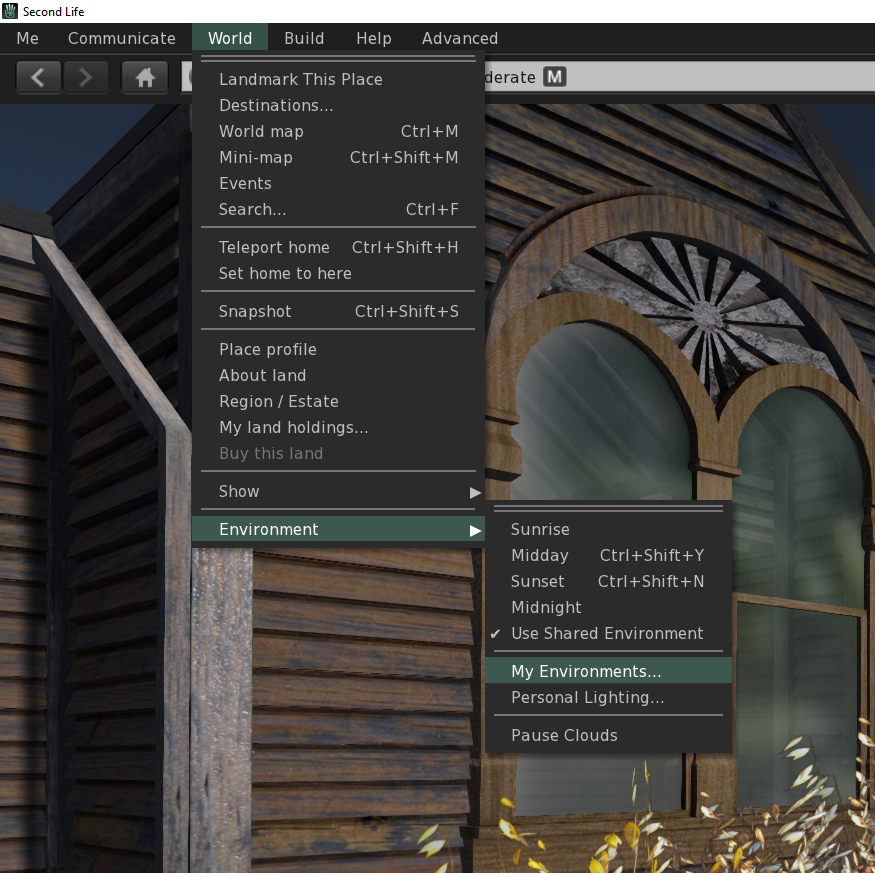
Task: Open My Environments dialog
Action: [x=586, y=671]
